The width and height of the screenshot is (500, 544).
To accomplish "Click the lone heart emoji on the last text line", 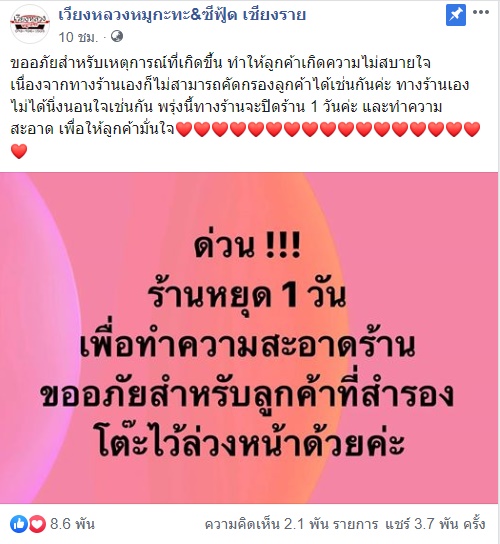I will tap(19, 152).
